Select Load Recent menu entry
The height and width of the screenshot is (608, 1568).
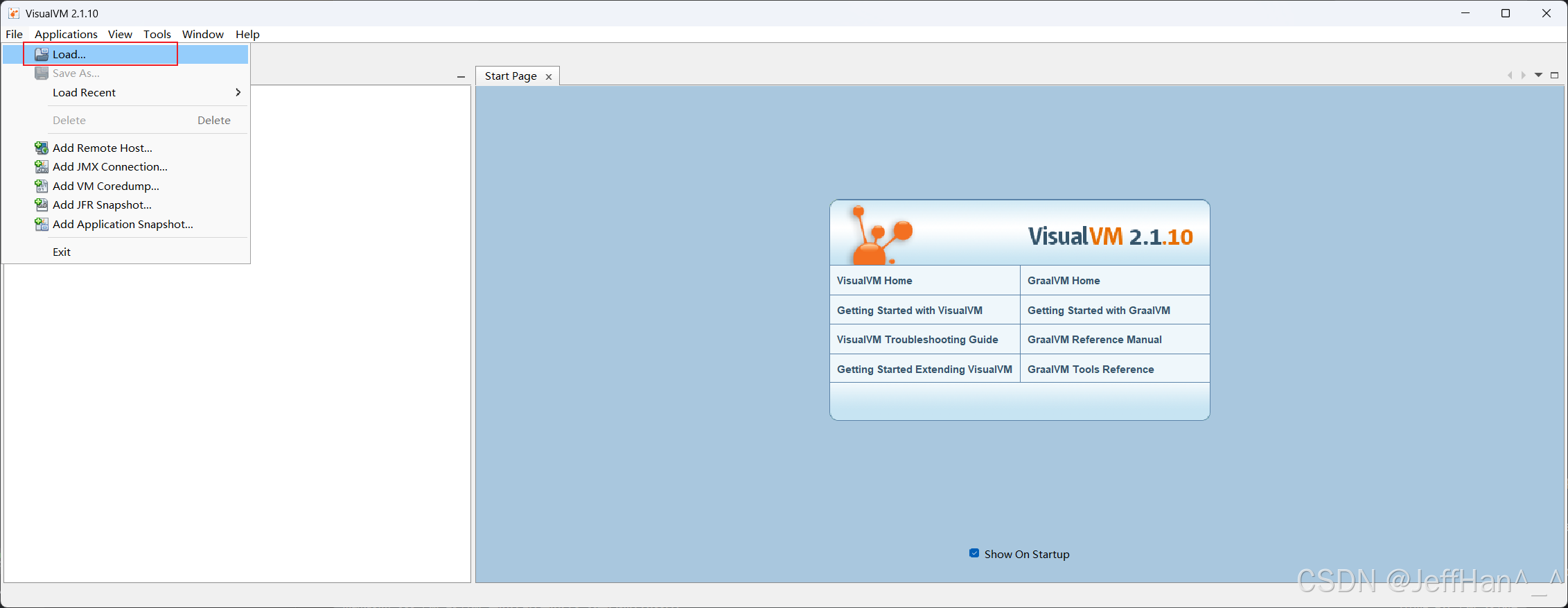point(125,92)
